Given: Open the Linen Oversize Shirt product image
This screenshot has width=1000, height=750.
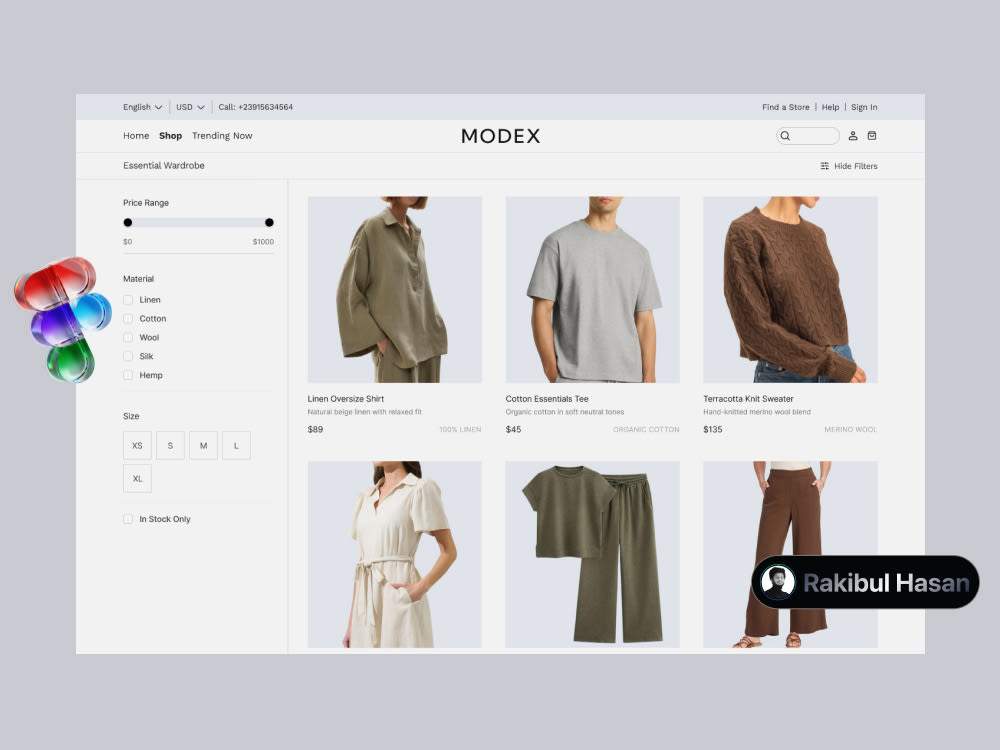Looking at the screenshot, I should [395, 290].
